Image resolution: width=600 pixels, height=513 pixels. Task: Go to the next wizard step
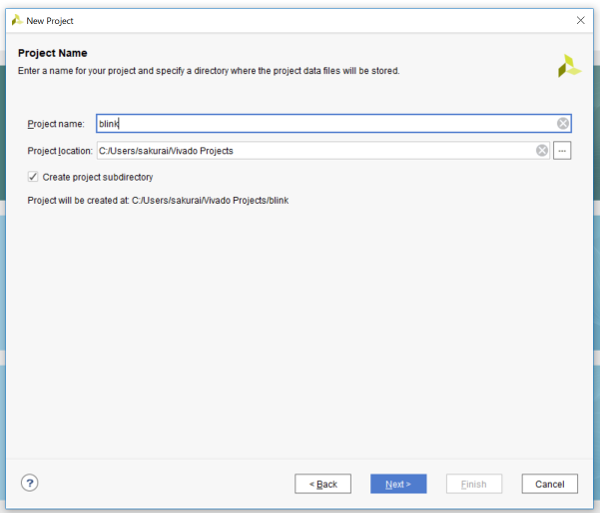pyautogui.click(x=398, y=484)
